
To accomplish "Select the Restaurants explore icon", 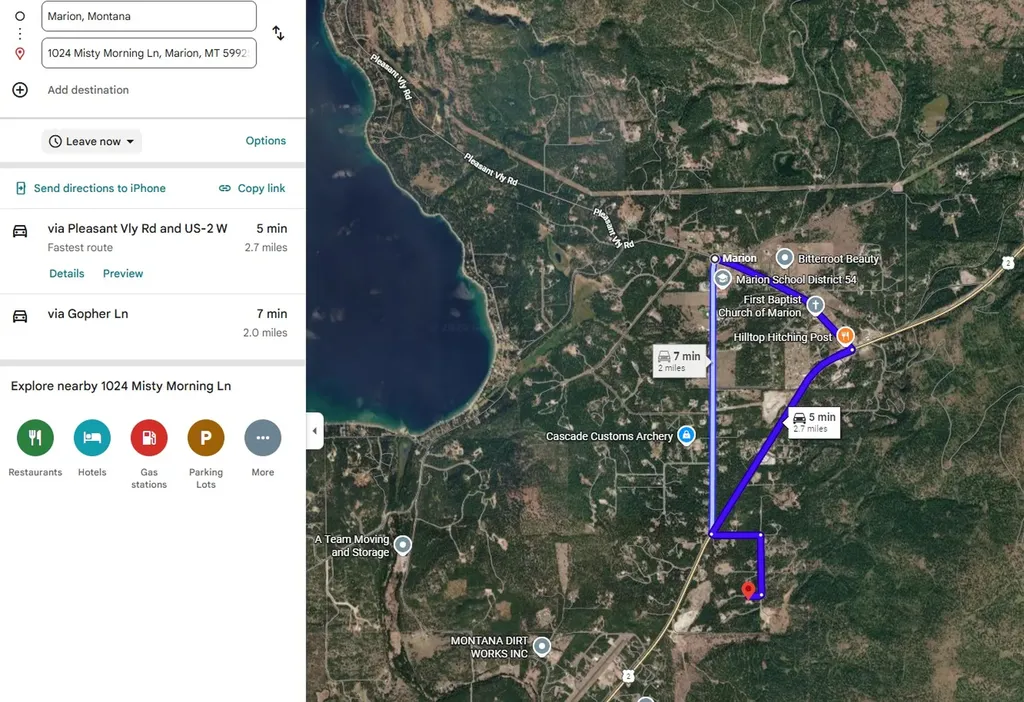I will pyautogui.click(x=35, y=438).
